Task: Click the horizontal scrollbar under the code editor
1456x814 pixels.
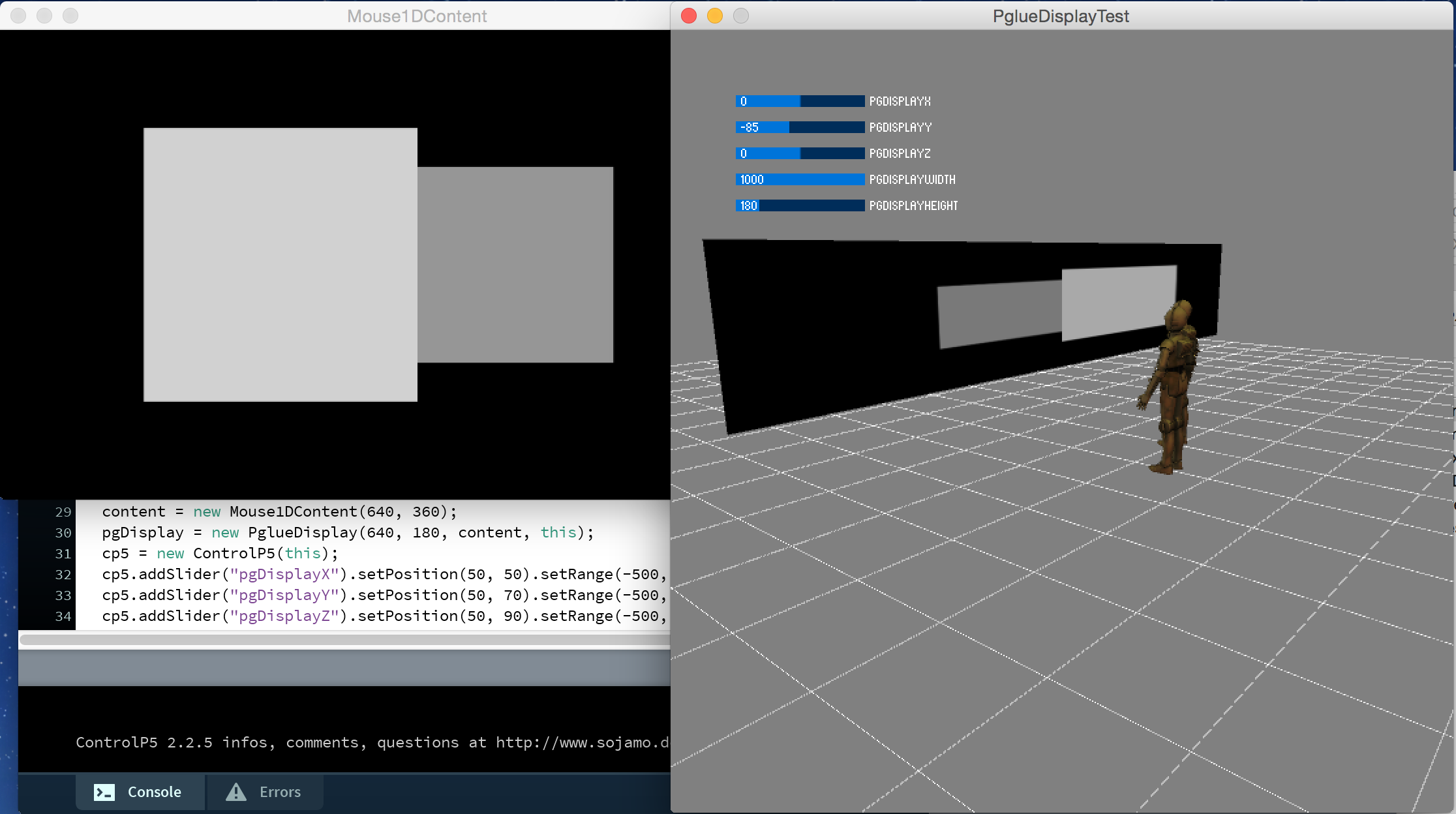Action: [344, 640]
